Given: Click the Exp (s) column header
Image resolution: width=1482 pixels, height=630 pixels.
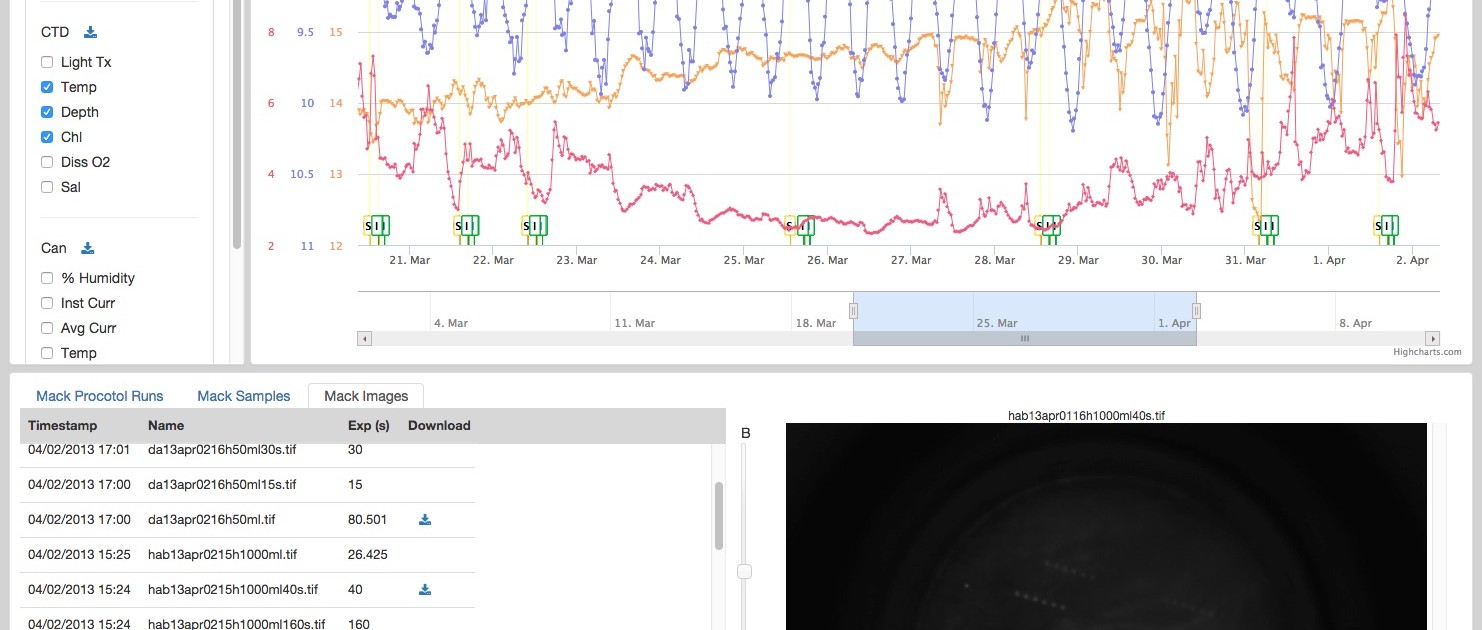Looking at the screenshot, I should (368, 425).
